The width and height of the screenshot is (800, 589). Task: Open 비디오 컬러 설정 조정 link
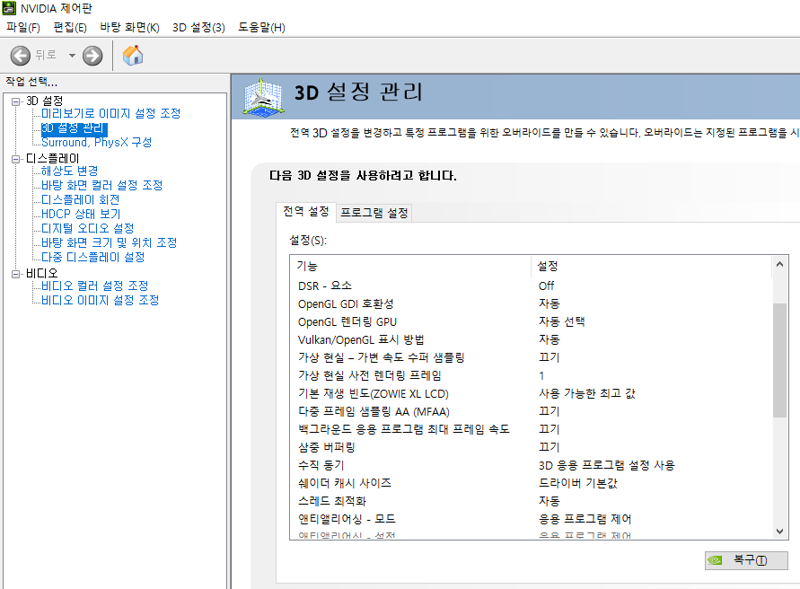click(94, 285)
